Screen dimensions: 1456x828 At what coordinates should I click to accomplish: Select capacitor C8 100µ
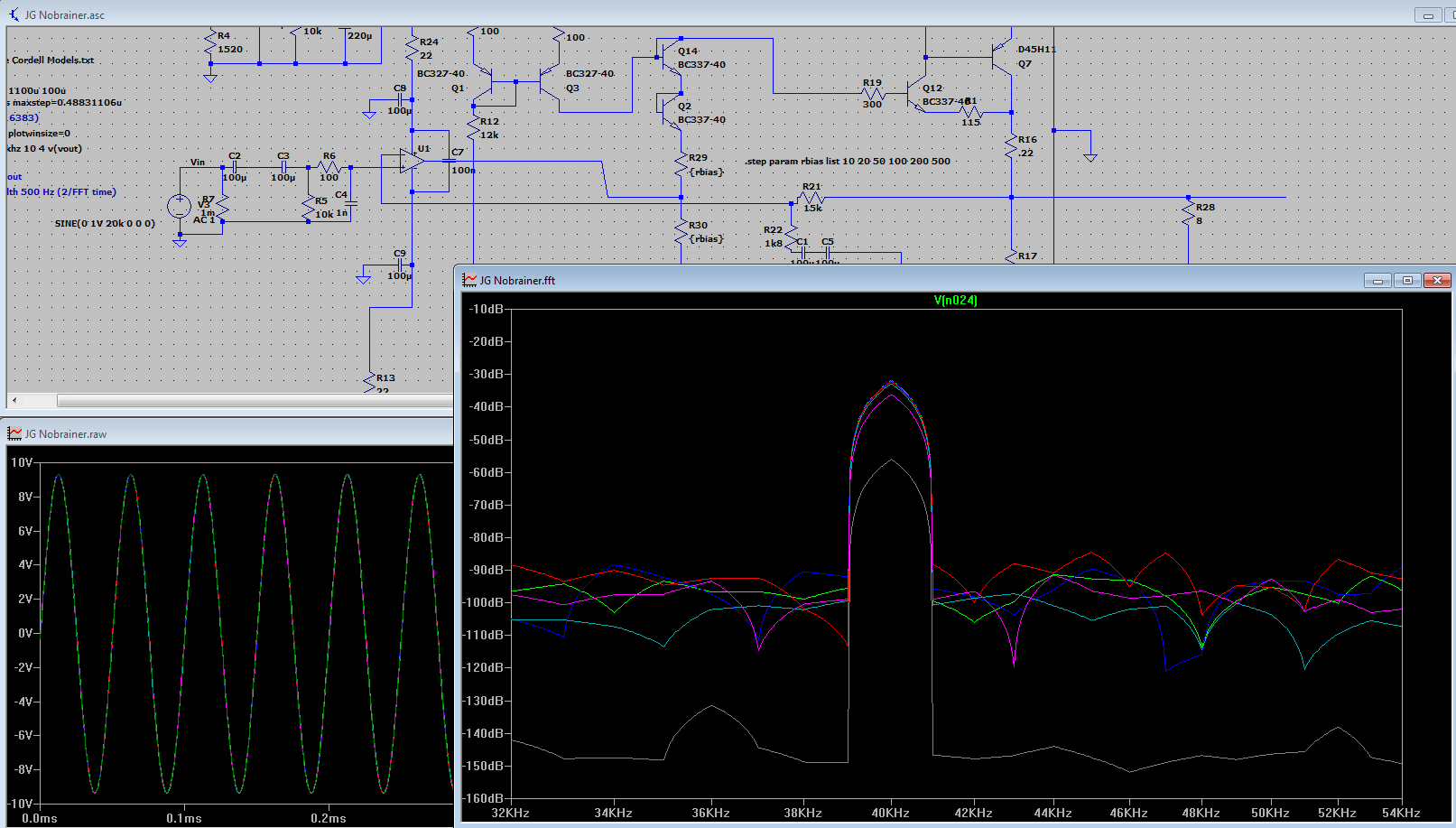pyautogui.click(x=398, y=100)
